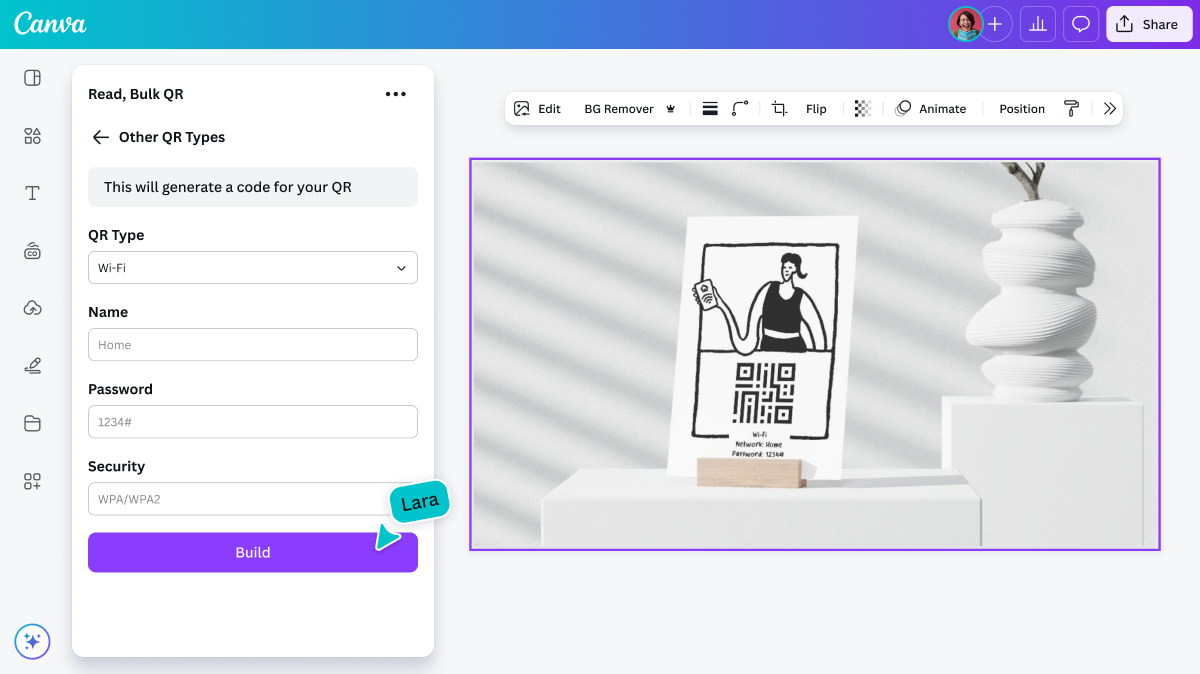Open the Design templates sidebar icon
1200x674 pixels.
pos(32,78)
